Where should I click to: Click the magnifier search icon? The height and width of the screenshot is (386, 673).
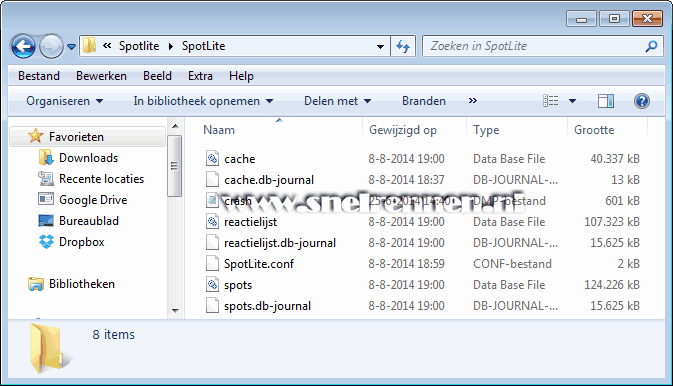click(x=651, y=46)
